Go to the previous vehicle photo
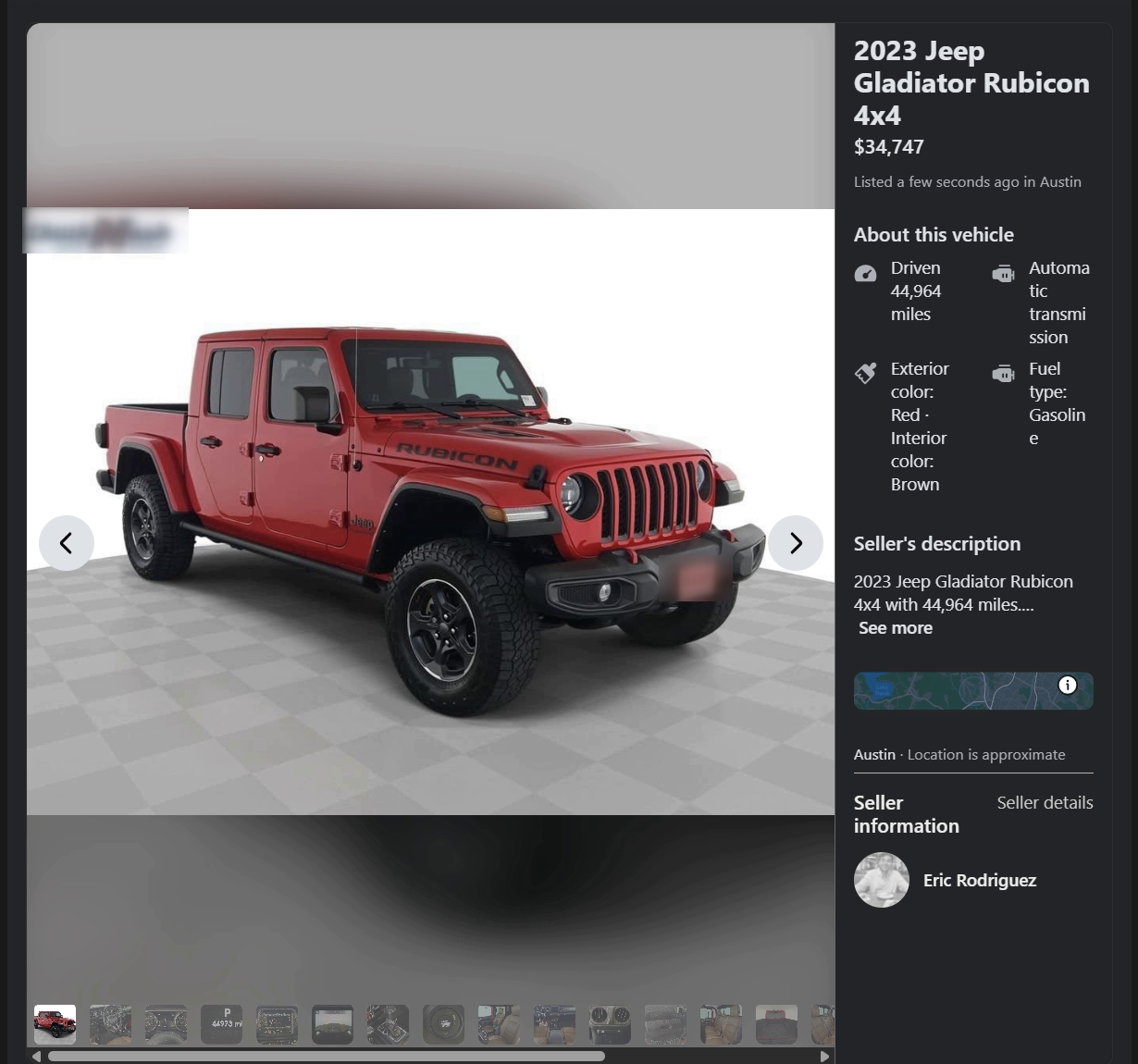 pos(67,543)
